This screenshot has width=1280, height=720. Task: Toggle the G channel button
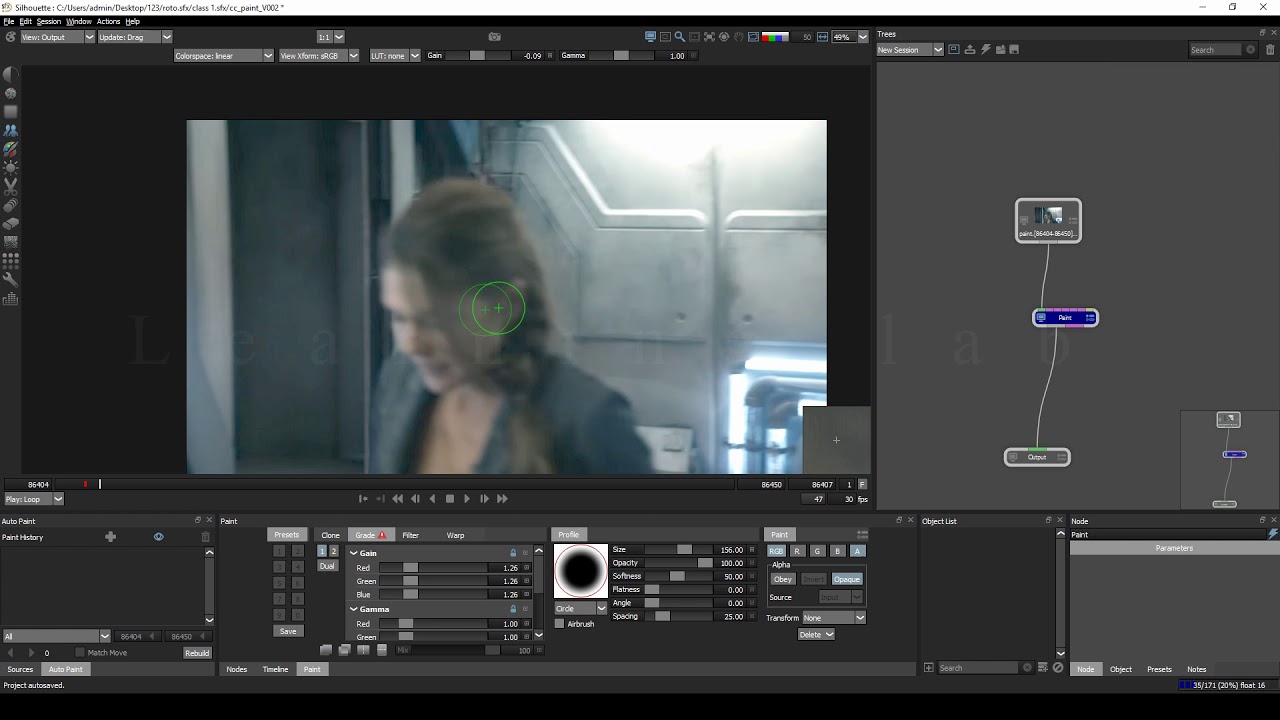817,551
